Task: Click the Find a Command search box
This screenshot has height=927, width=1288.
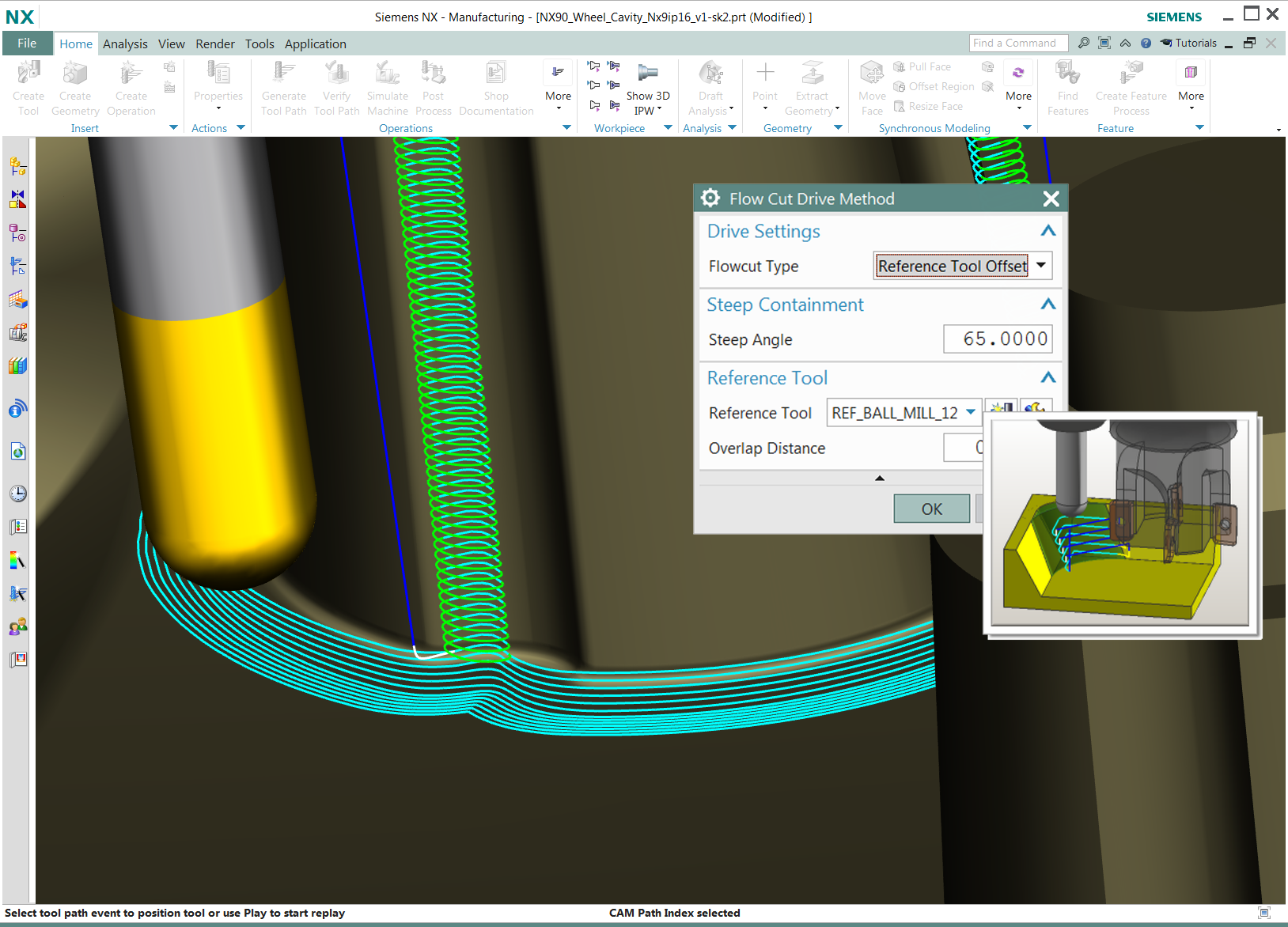Action: pos(1018,44)
